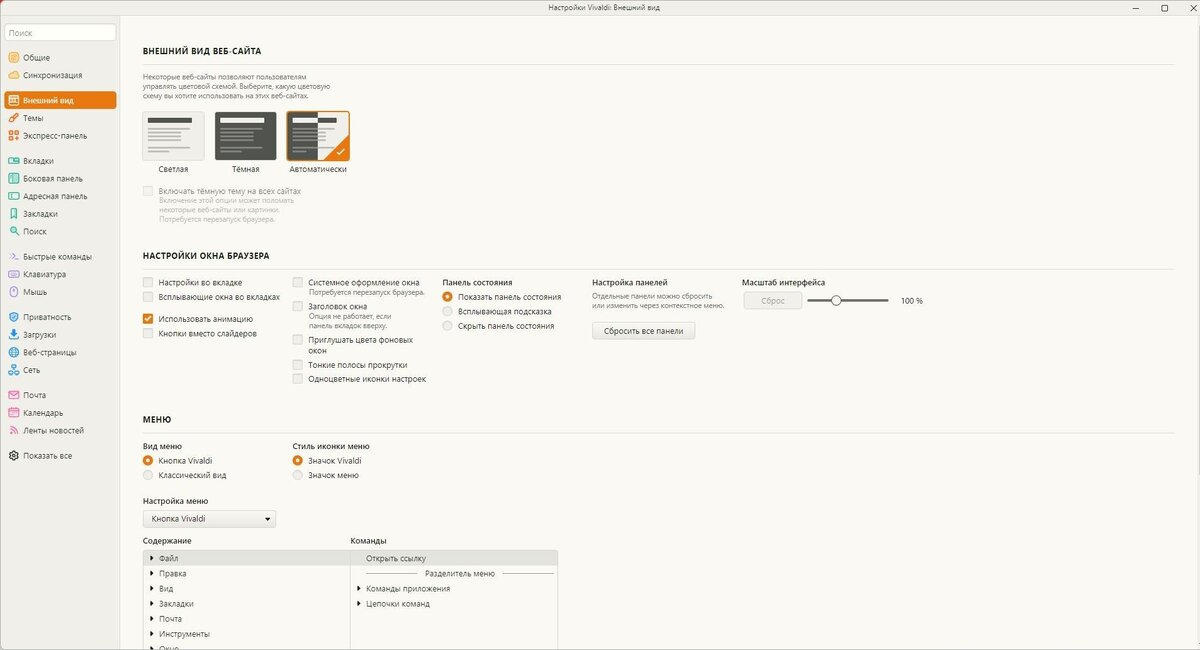Image resolution: width=1200 pixels, height=650 pixels.
Task: Check Приглушать цвета фоновых окон option
Action: 298,340
